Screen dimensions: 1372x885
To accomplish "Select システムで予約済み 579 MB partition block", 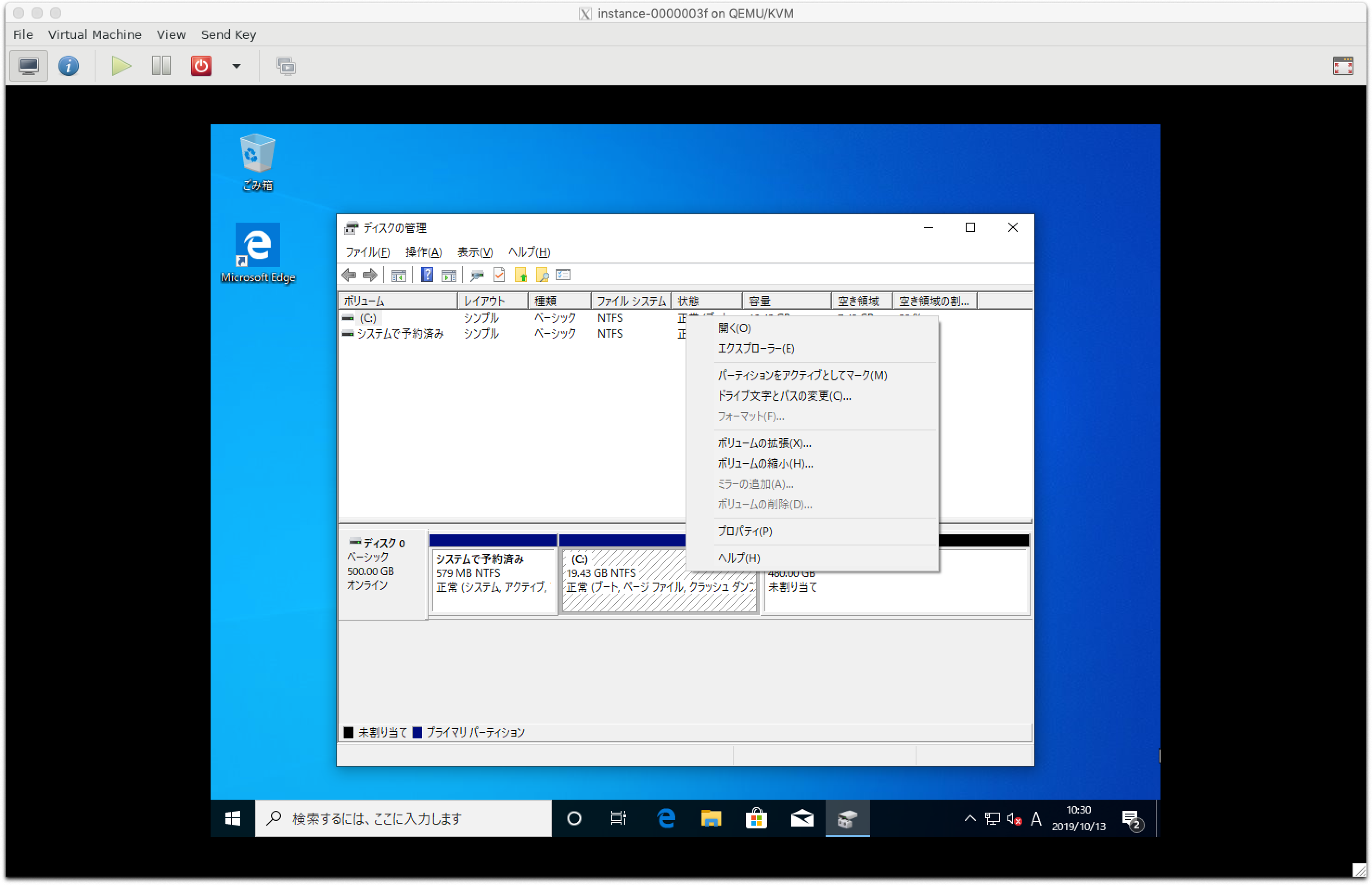I will [x=493, y=575].
